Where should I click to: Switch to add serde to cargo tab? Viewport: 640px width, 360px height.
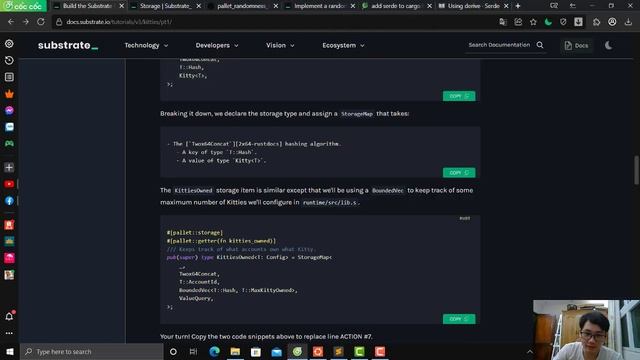(x=397, y=6)
